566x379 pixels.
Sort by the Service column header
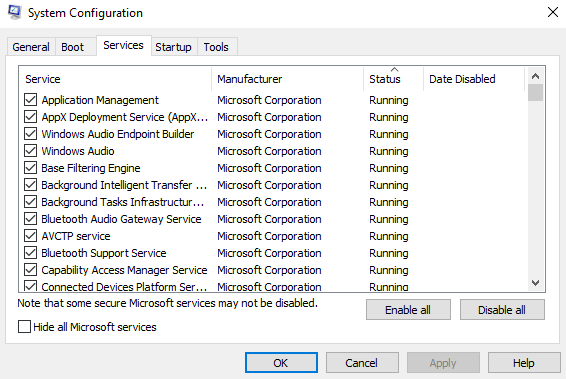115,79
